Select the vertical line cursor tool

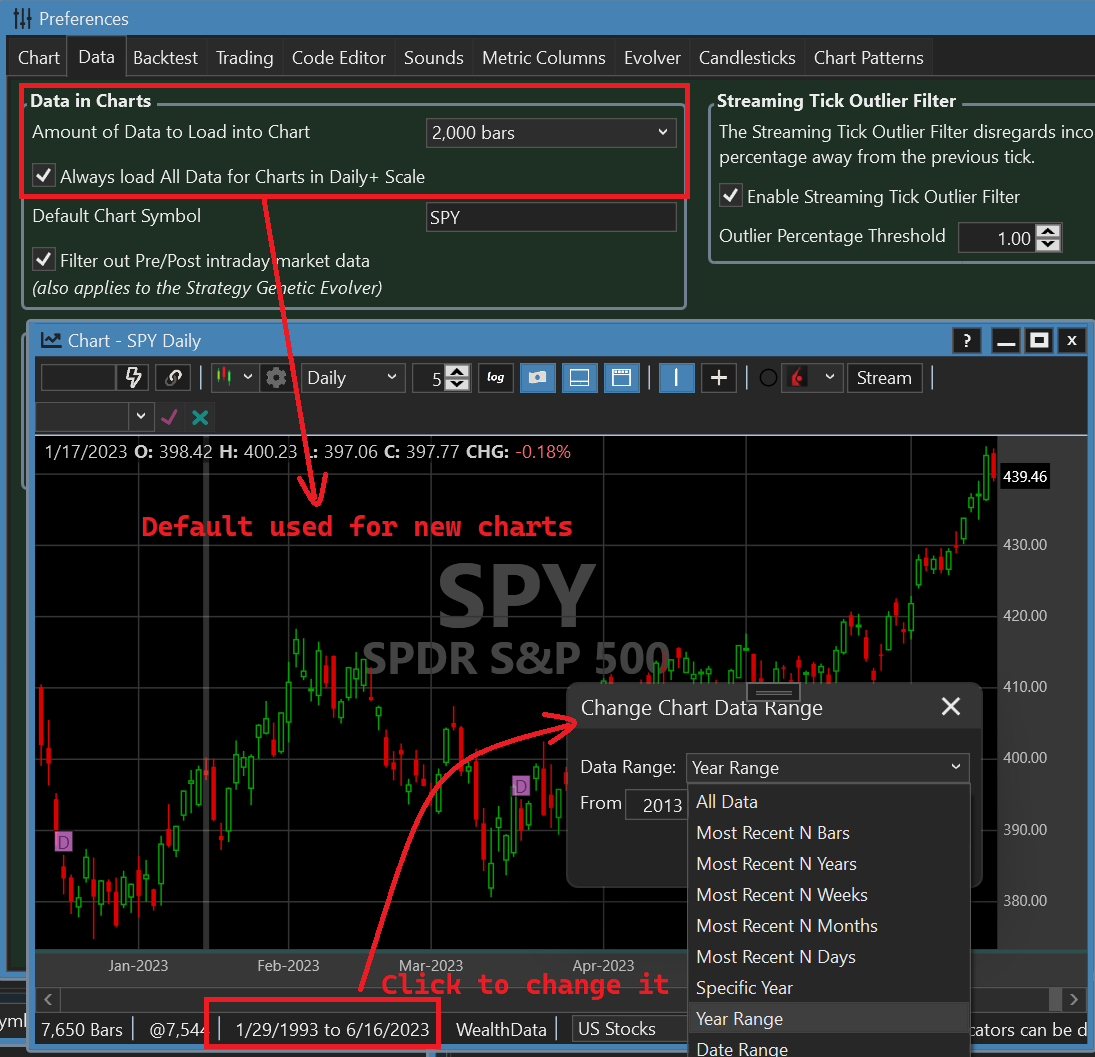click(676, 378)
